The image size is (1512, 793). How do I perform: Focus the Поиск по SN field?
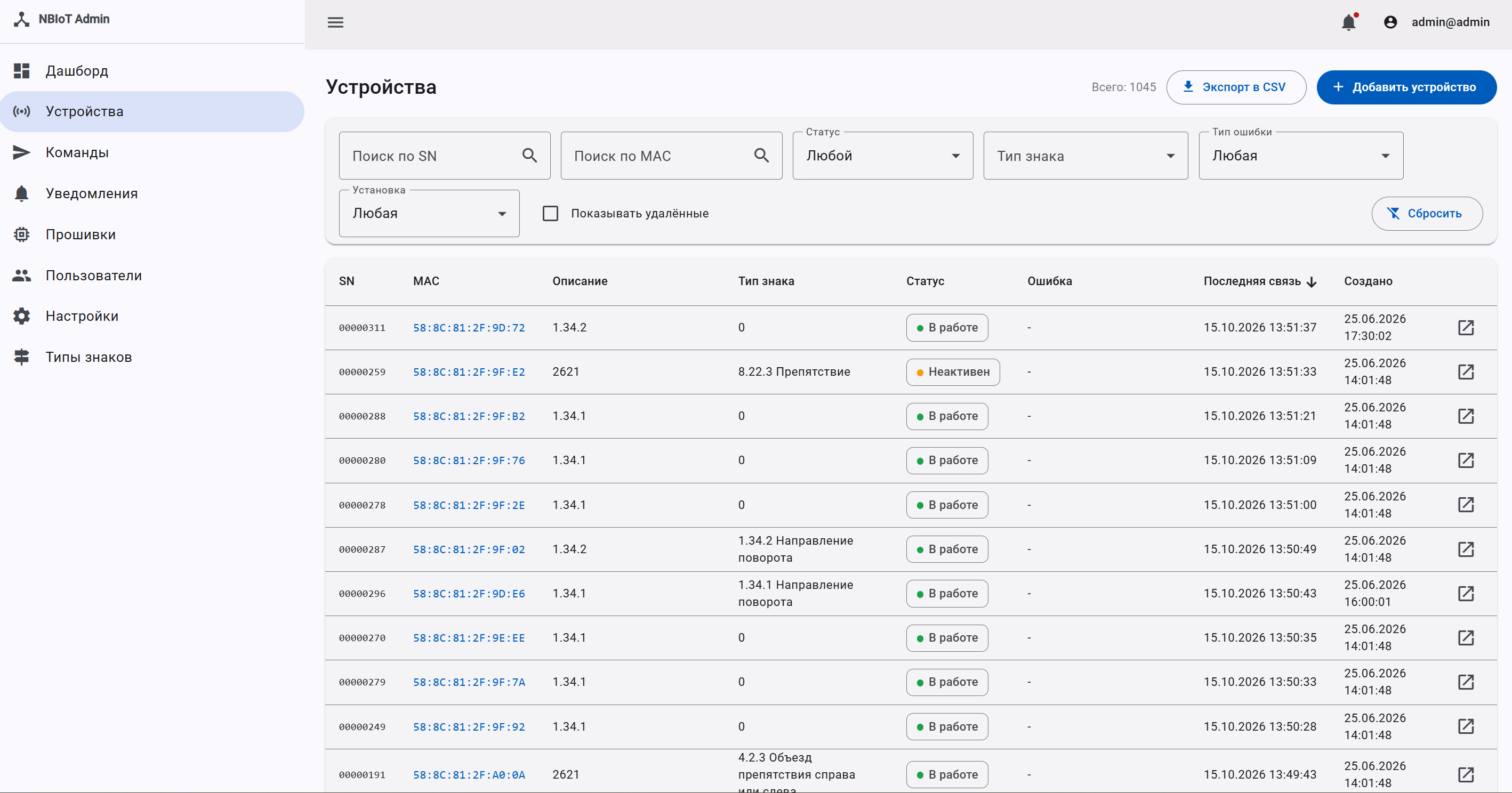444,156
